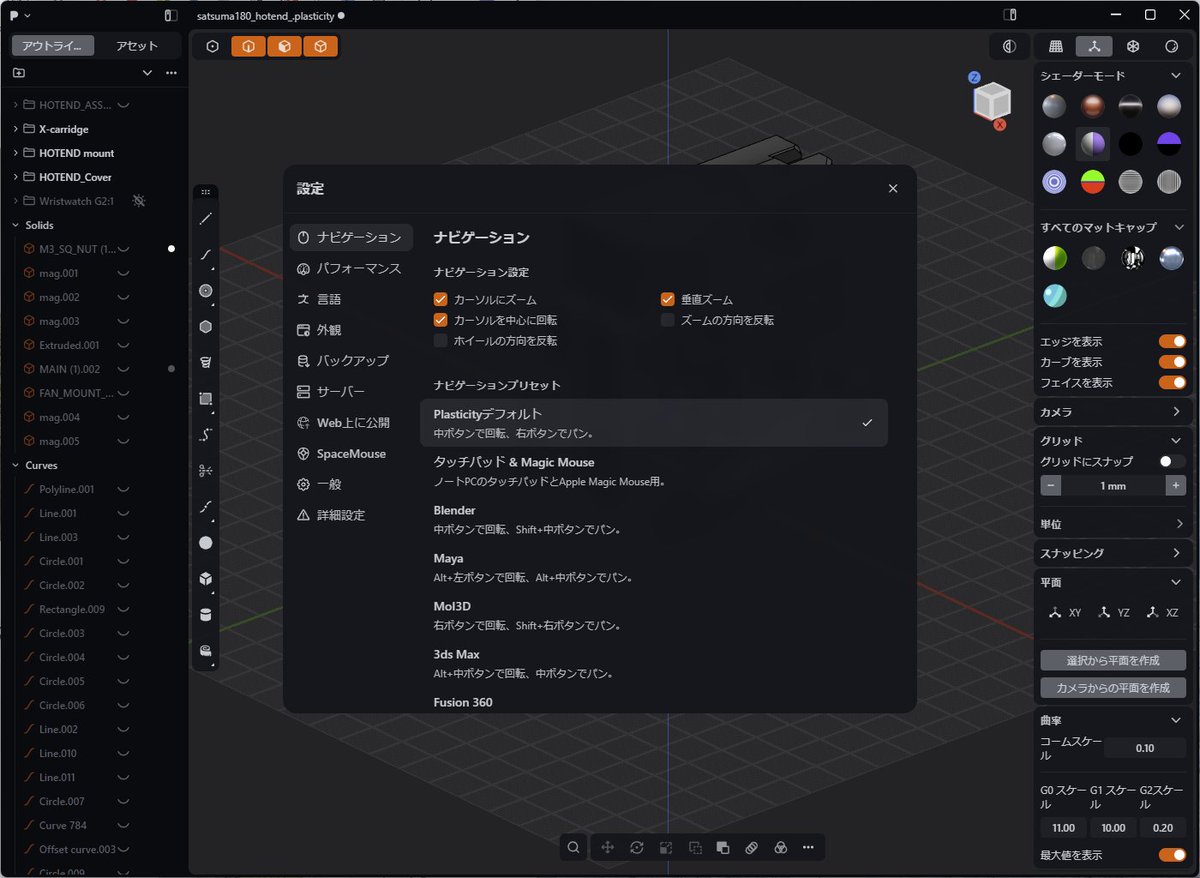1200x878 pixels.
Task: Close the 設定 dialog
Action: coord(893,188)
